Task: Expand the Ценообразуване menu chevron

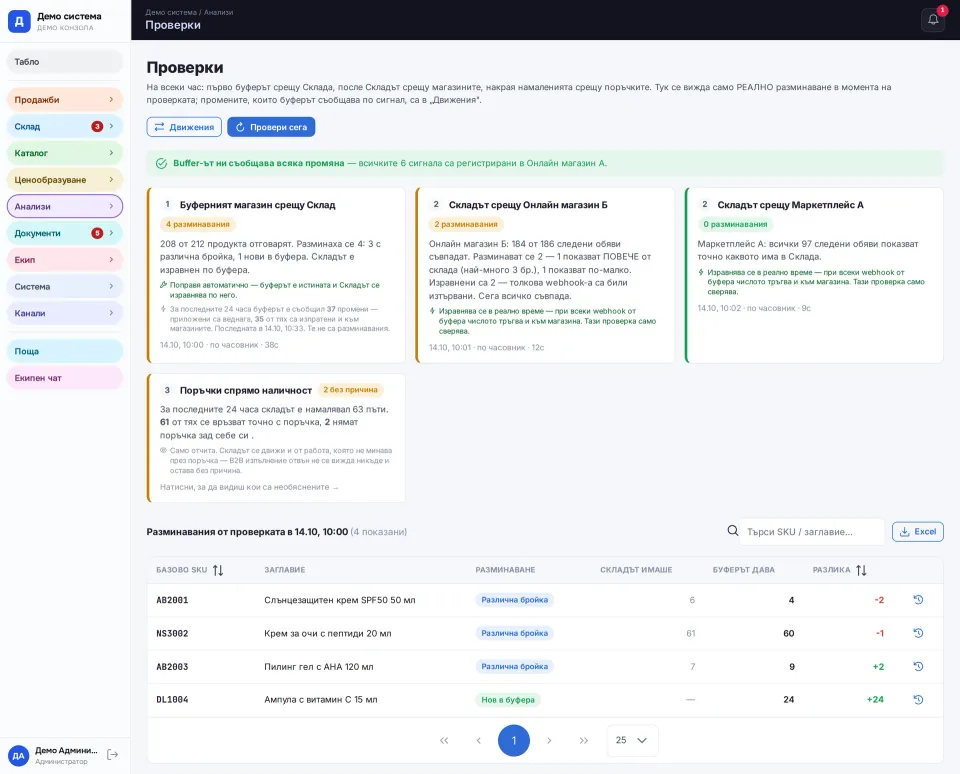Action: (x=111, y=179)
